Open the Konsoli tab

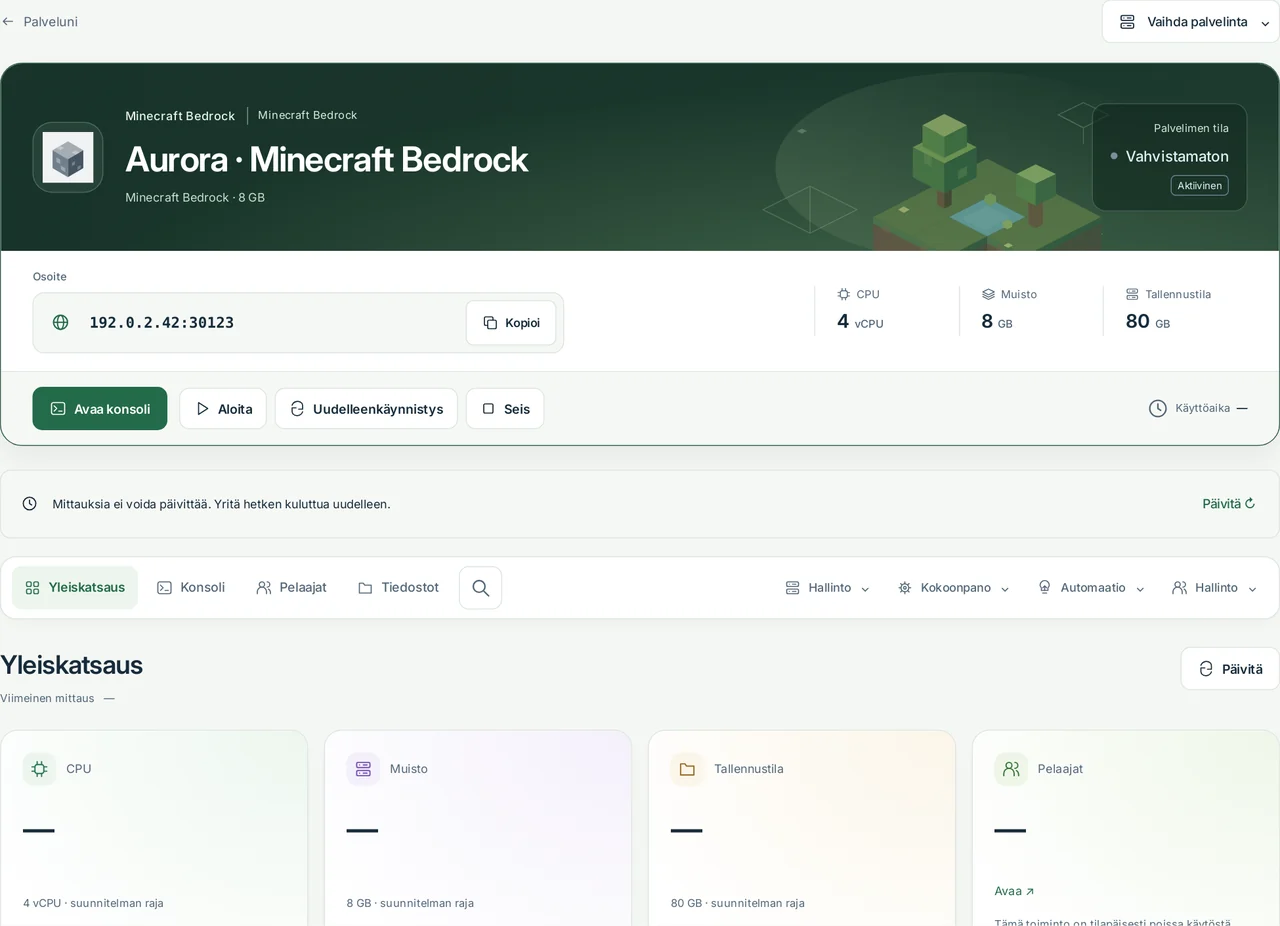pos(191,588)
